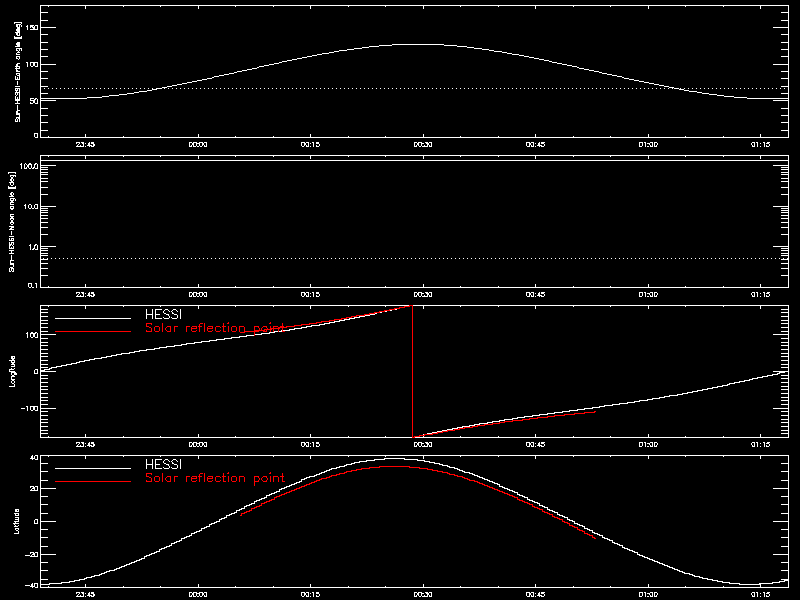
Task: Click 01:00 time label under Longitude plot
Action: (648, 444)
